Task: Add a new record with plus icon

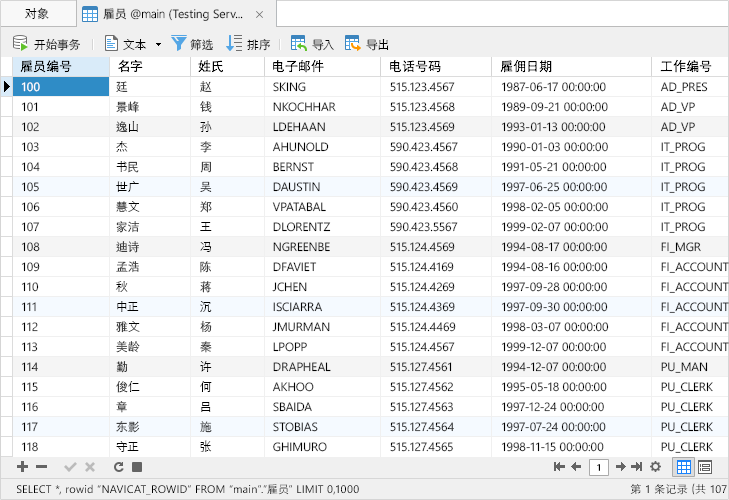Action: (x=22, y=467)
